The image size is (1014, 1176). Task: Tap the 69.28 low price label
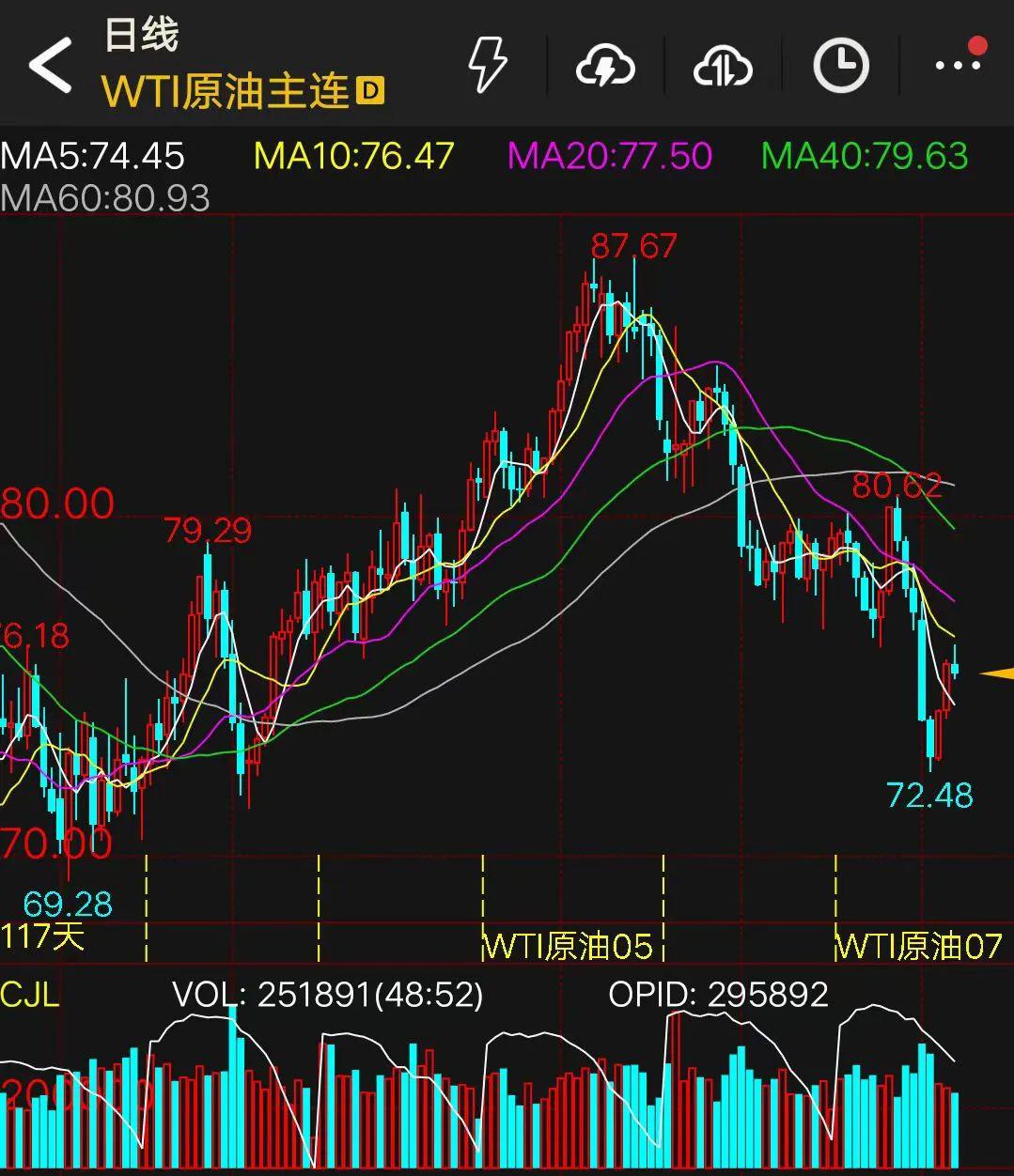(68, 904)
